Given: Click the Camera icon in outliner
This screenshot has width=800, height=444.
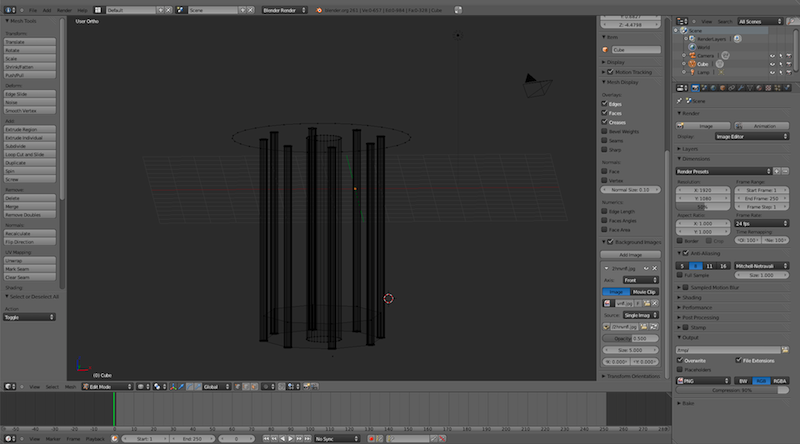Looking at the screenshot, I should point(692,55).
